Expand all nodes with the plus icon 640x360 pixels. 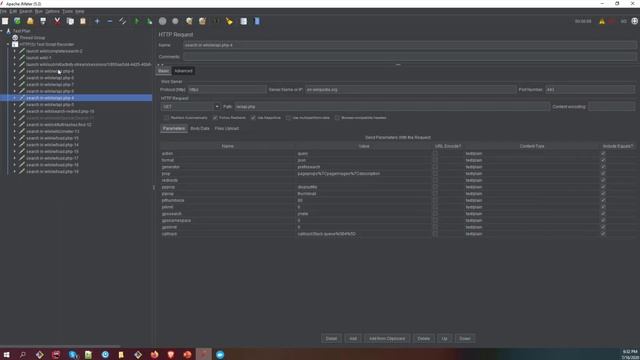point(97,21)
